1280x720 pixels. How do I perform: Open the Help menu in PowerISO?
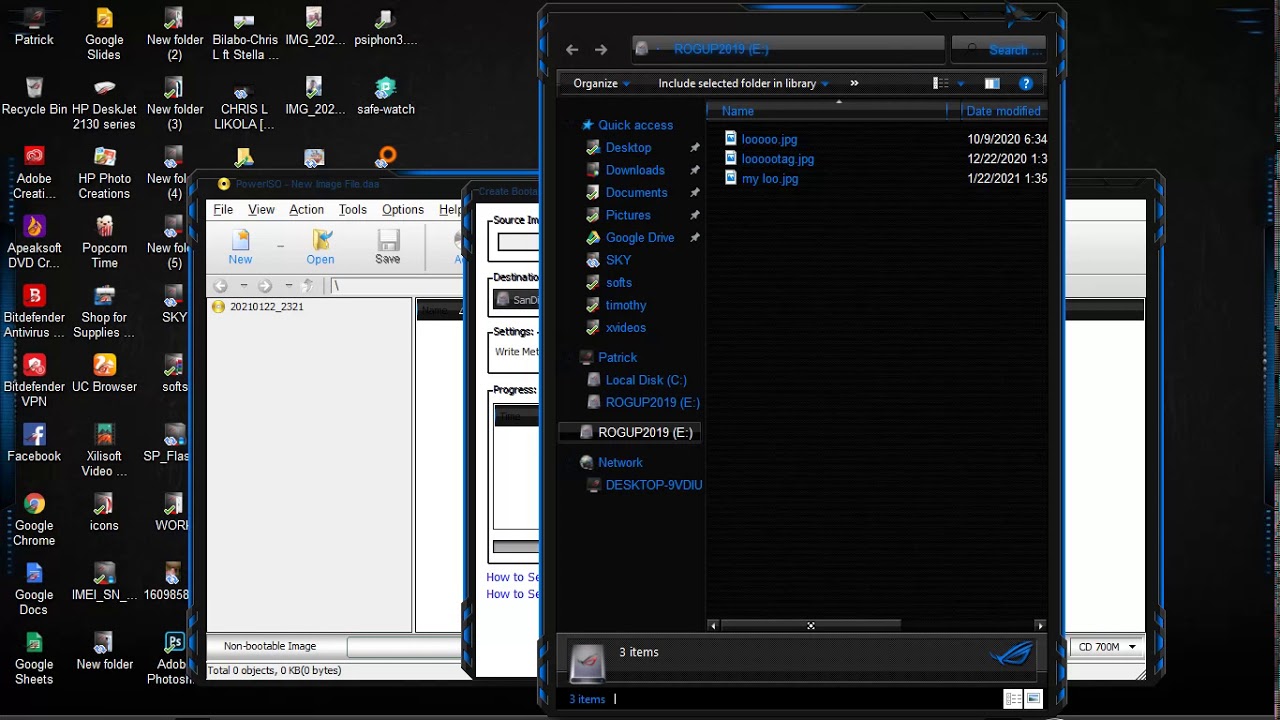pyautogui.click(x=450, y=210)
